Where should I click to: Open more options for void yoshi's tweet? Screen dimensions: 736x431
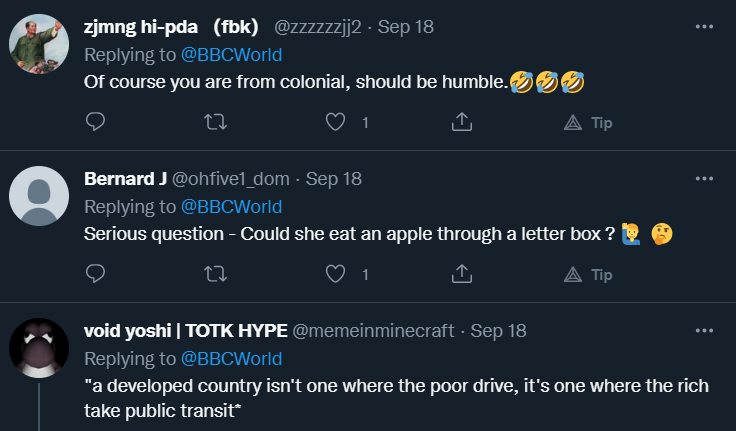click(704, 330)
